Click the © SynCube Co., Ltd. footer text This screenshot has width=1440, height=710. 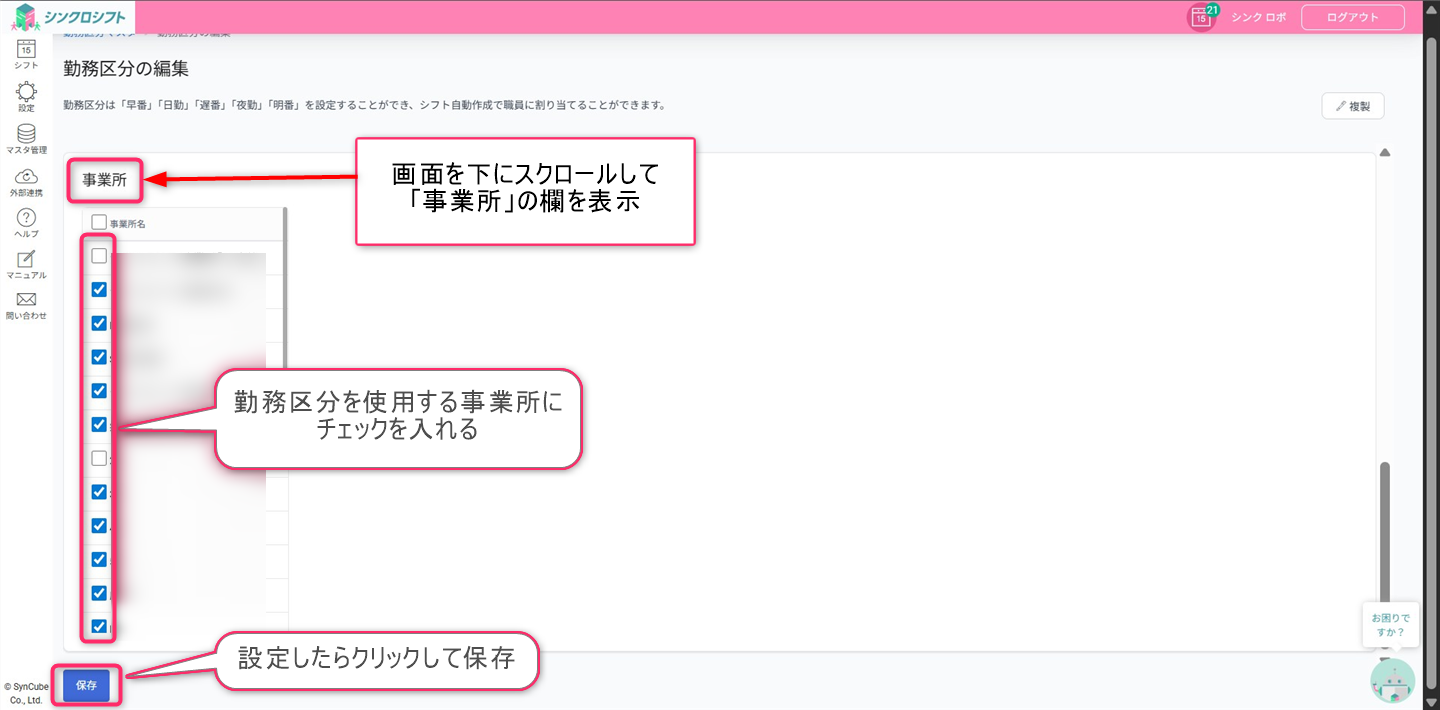click(x=26, y=693)
